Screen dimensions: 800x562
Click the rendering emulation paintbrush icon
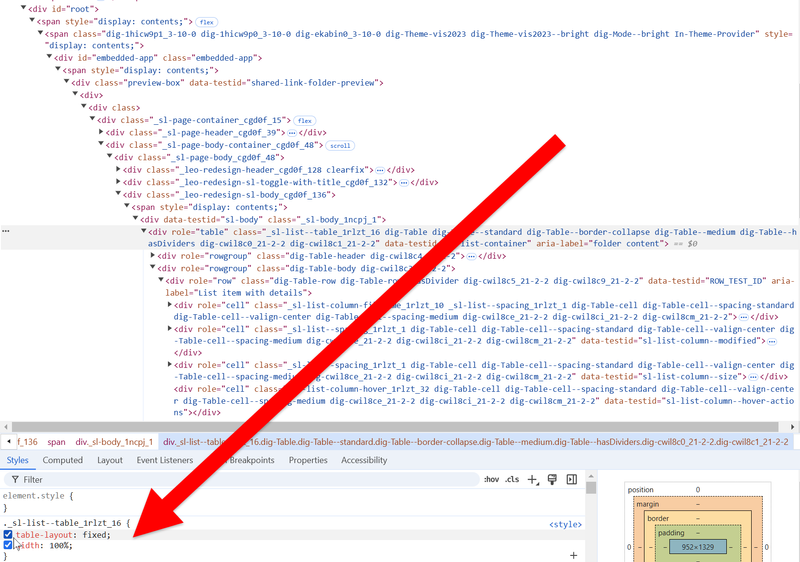pyautogui.click(x=552, y=480)
